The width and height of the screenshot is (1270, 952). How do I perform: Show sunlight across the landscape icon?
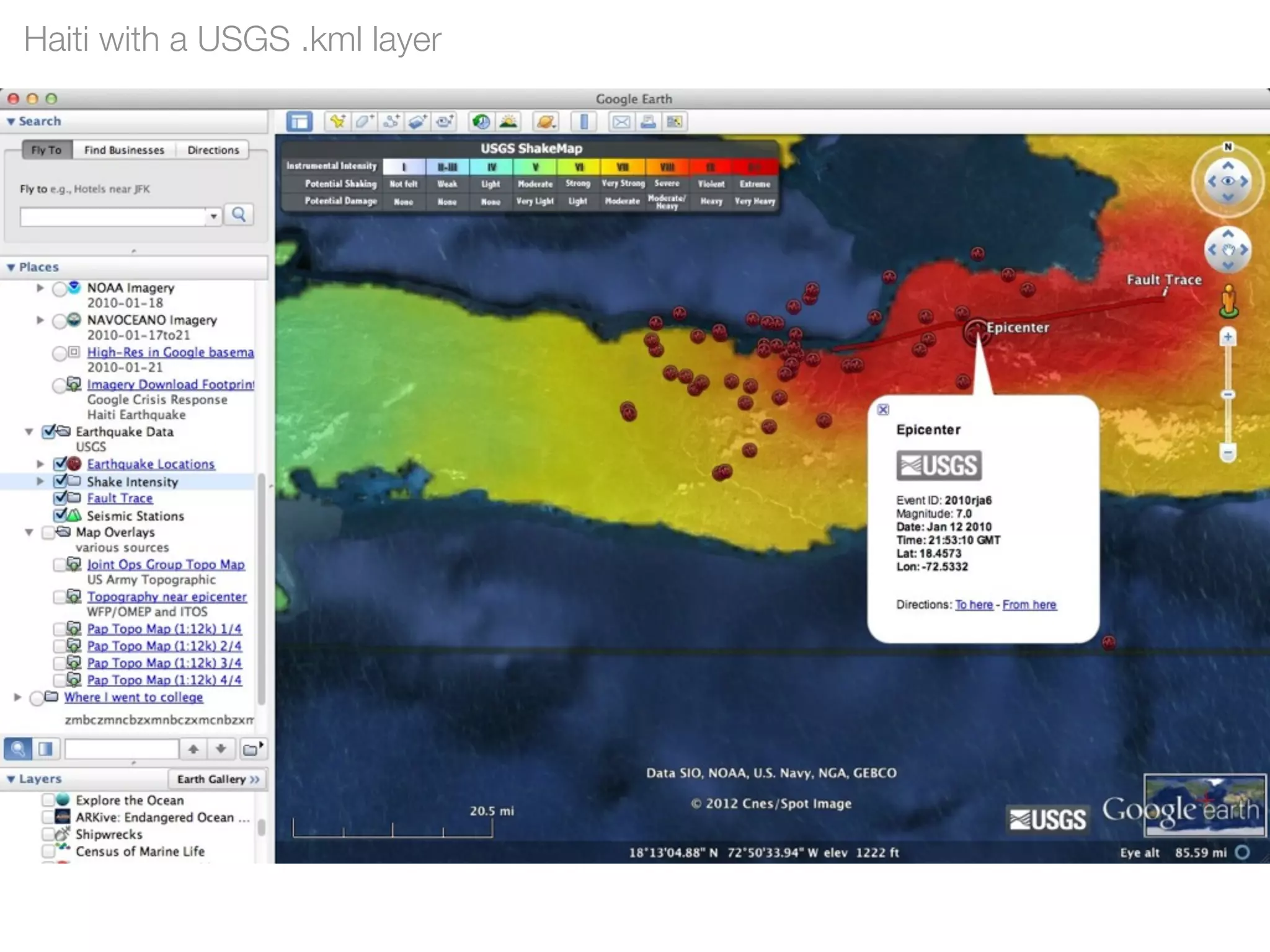tap(508, 121)
